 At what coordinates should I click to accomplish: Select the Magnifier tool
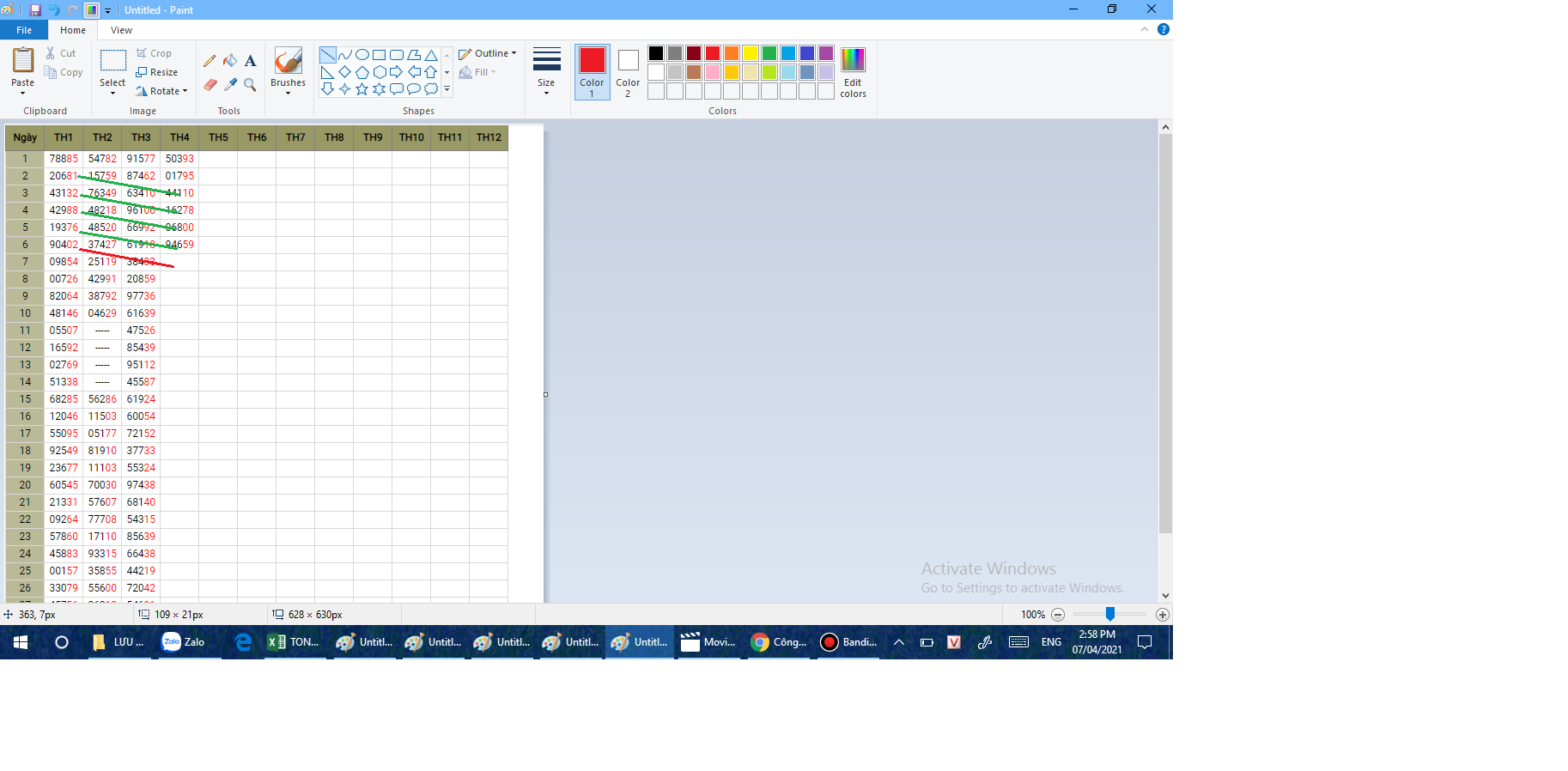250,85
